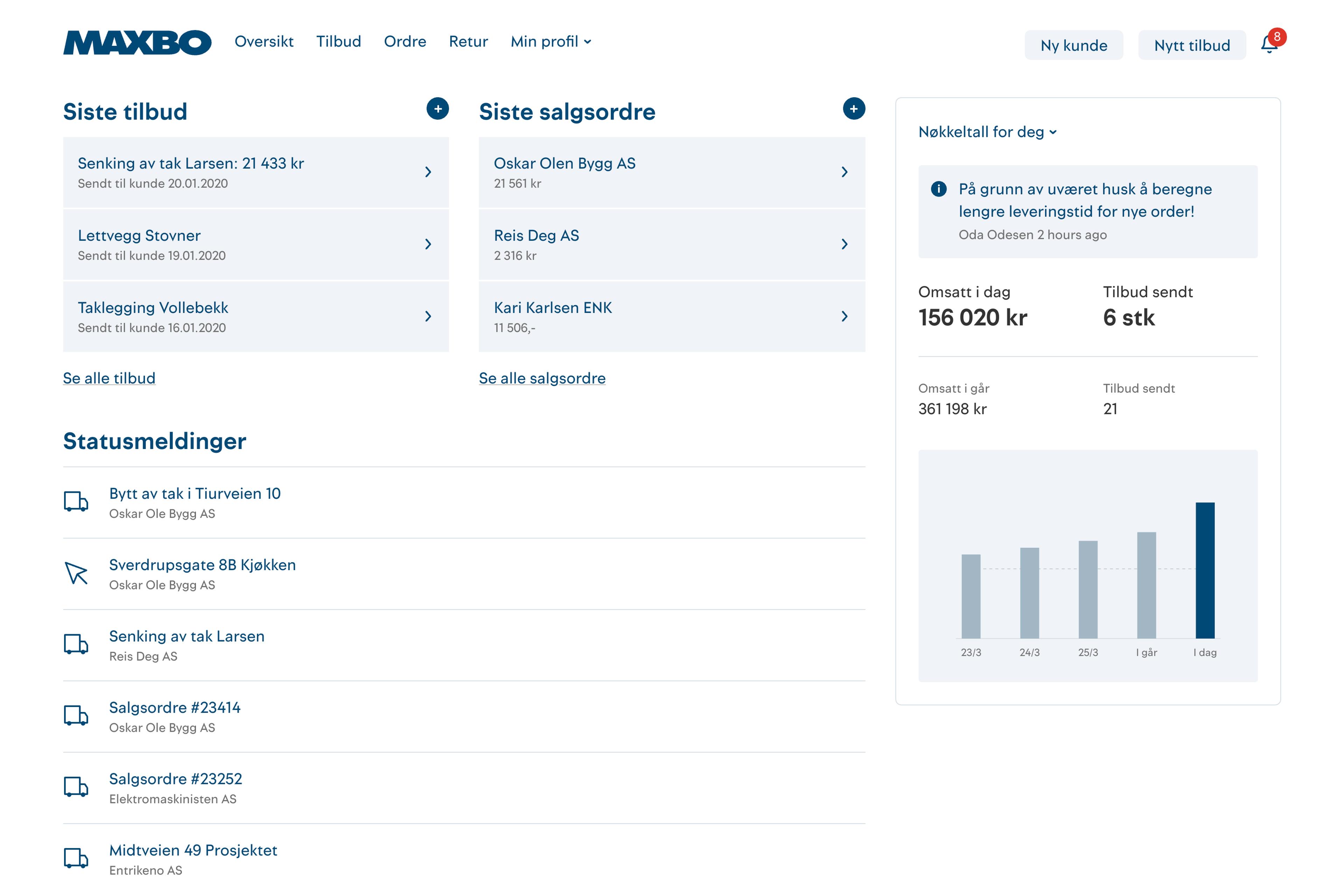Click truck icon beside Salgsordre #23414
Image resolution: width=1344 pixels, height=896 pixels.
click(76, 715)
